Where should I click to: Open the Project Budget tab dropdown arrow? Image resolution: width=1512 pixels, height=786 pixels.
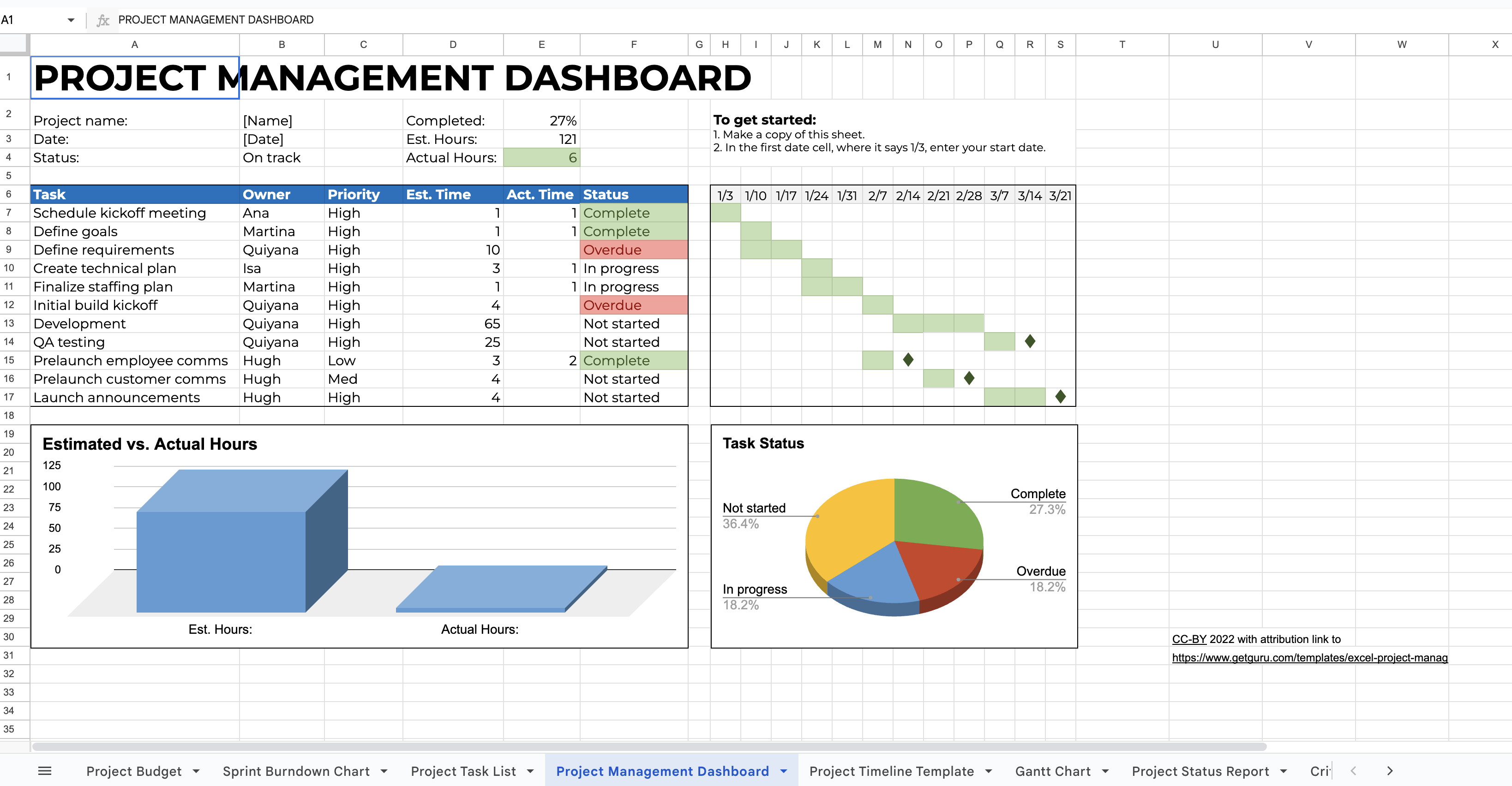point(196,771)
